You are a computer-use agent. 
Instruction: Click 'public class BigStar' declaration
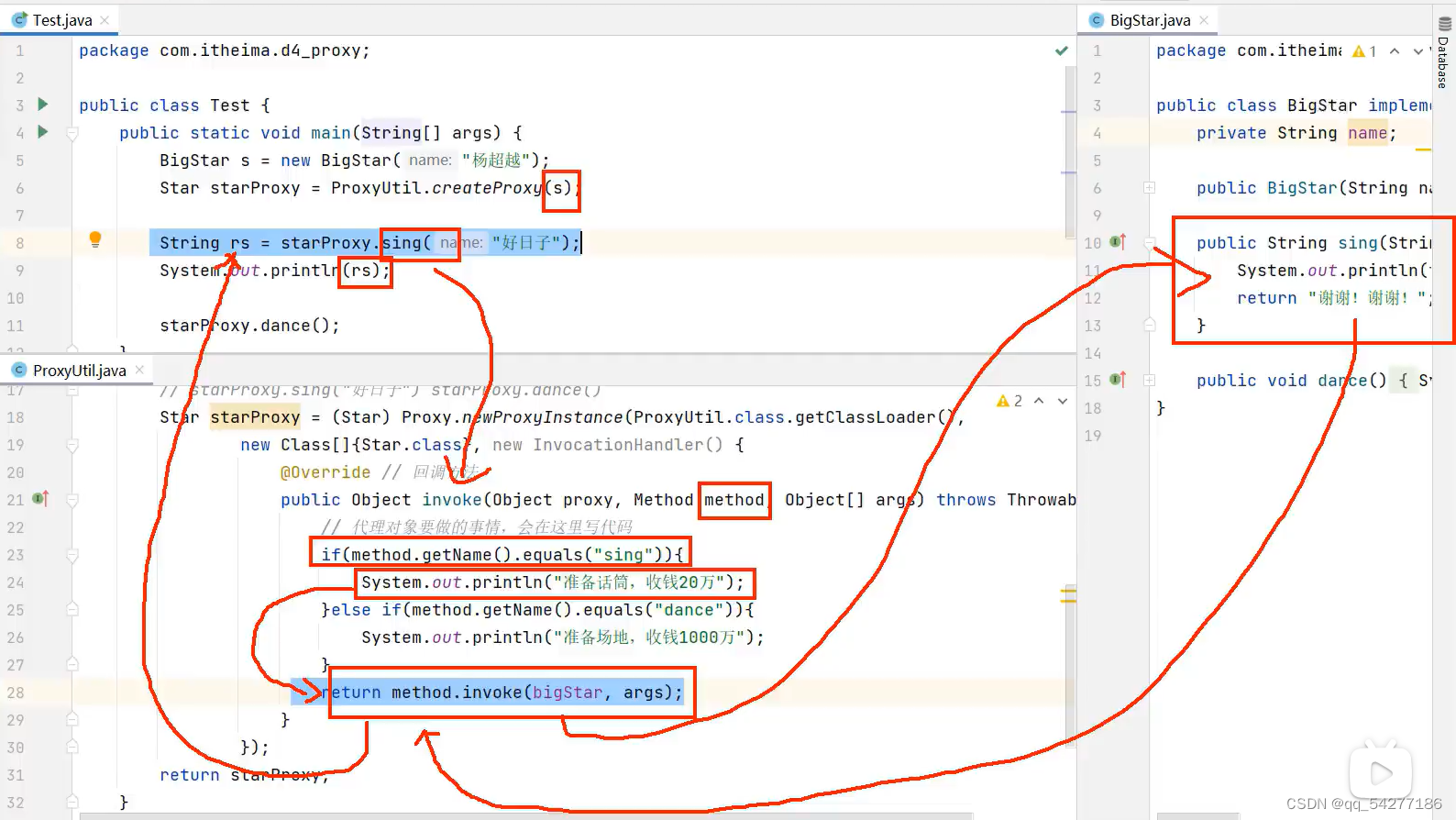pos(1256,105)
